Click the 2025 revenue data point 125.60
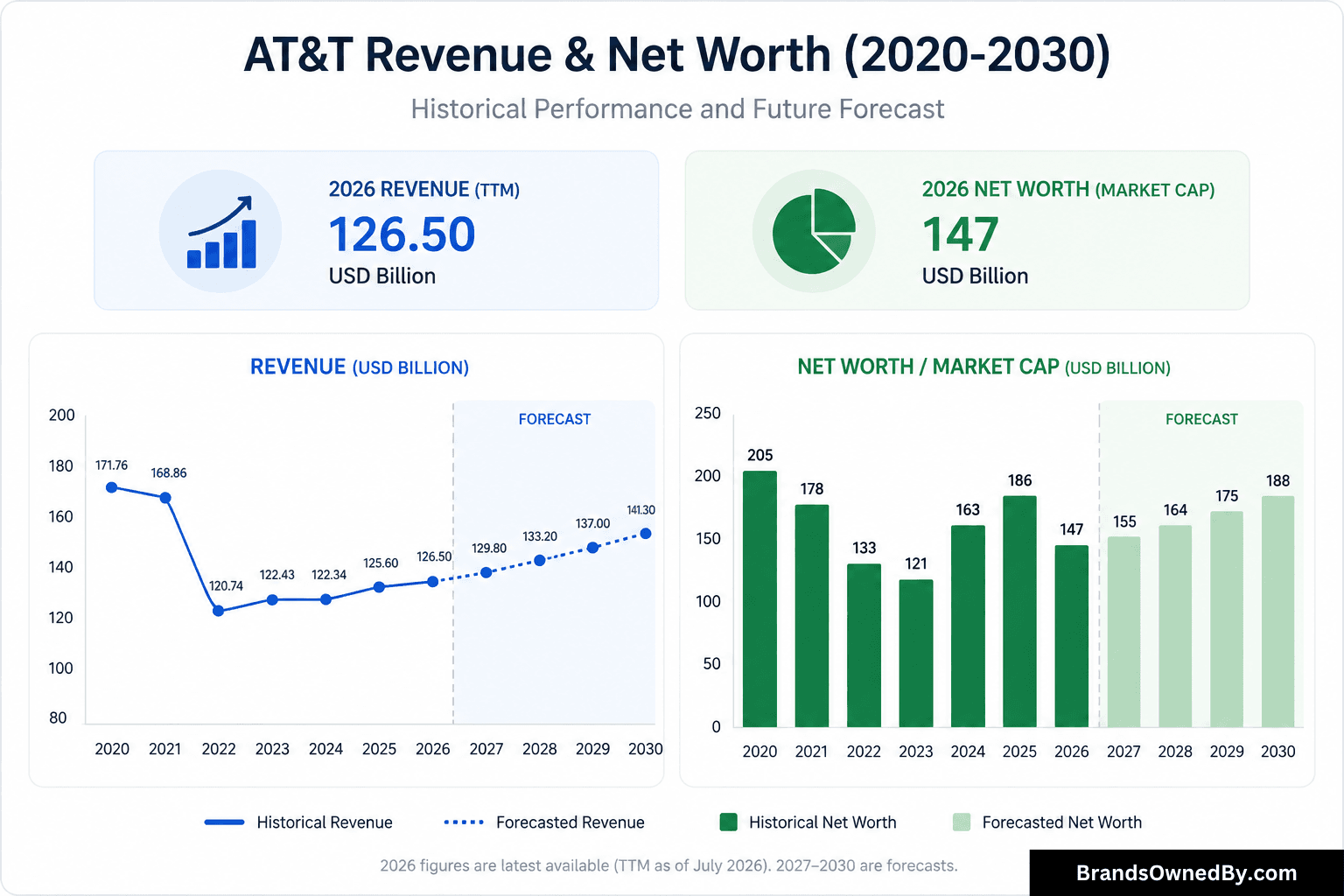 click(379, 587)
